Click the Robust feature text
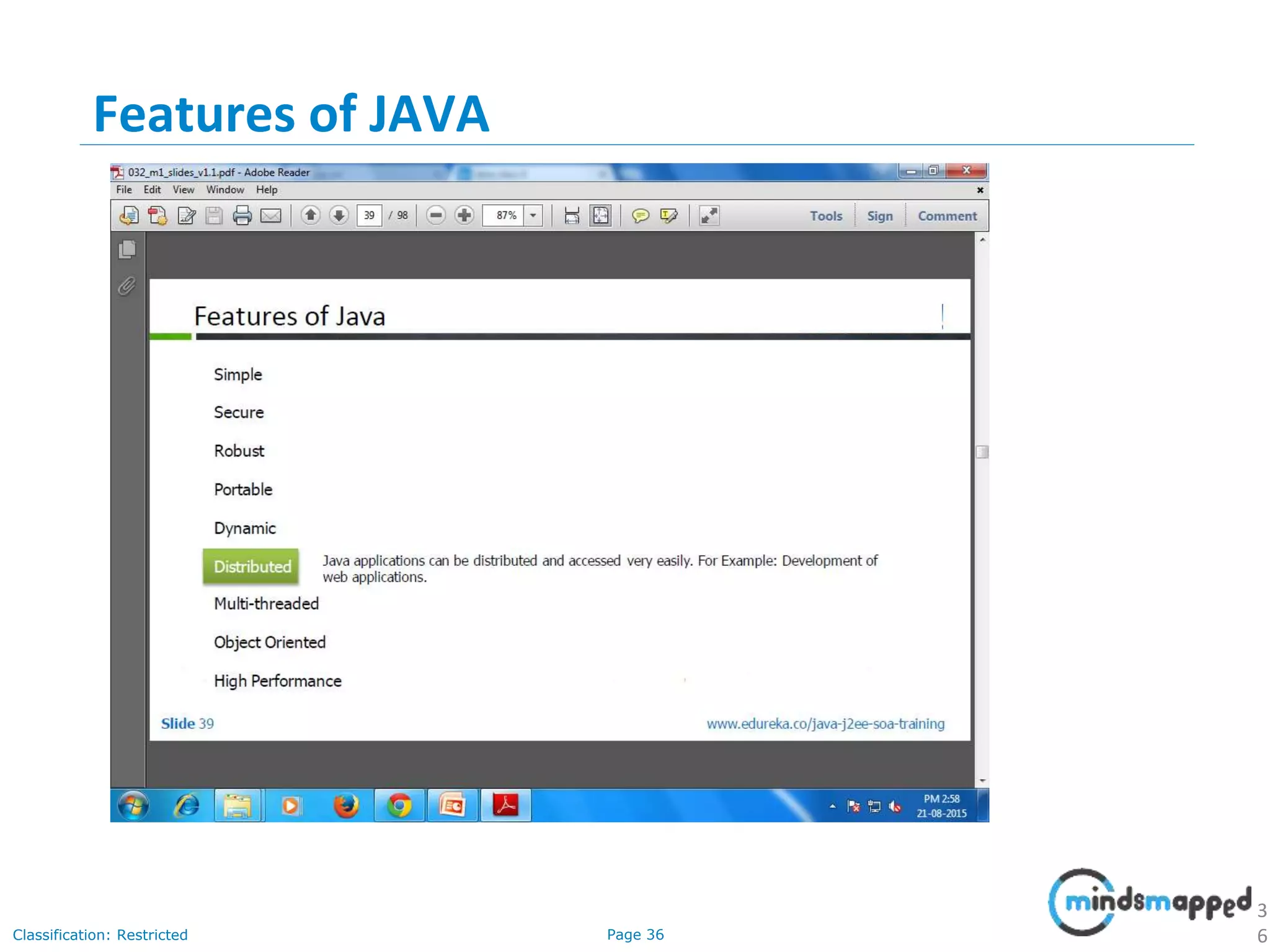The image size is (1270, 952). pyautogui.click(x=239, y=451)
